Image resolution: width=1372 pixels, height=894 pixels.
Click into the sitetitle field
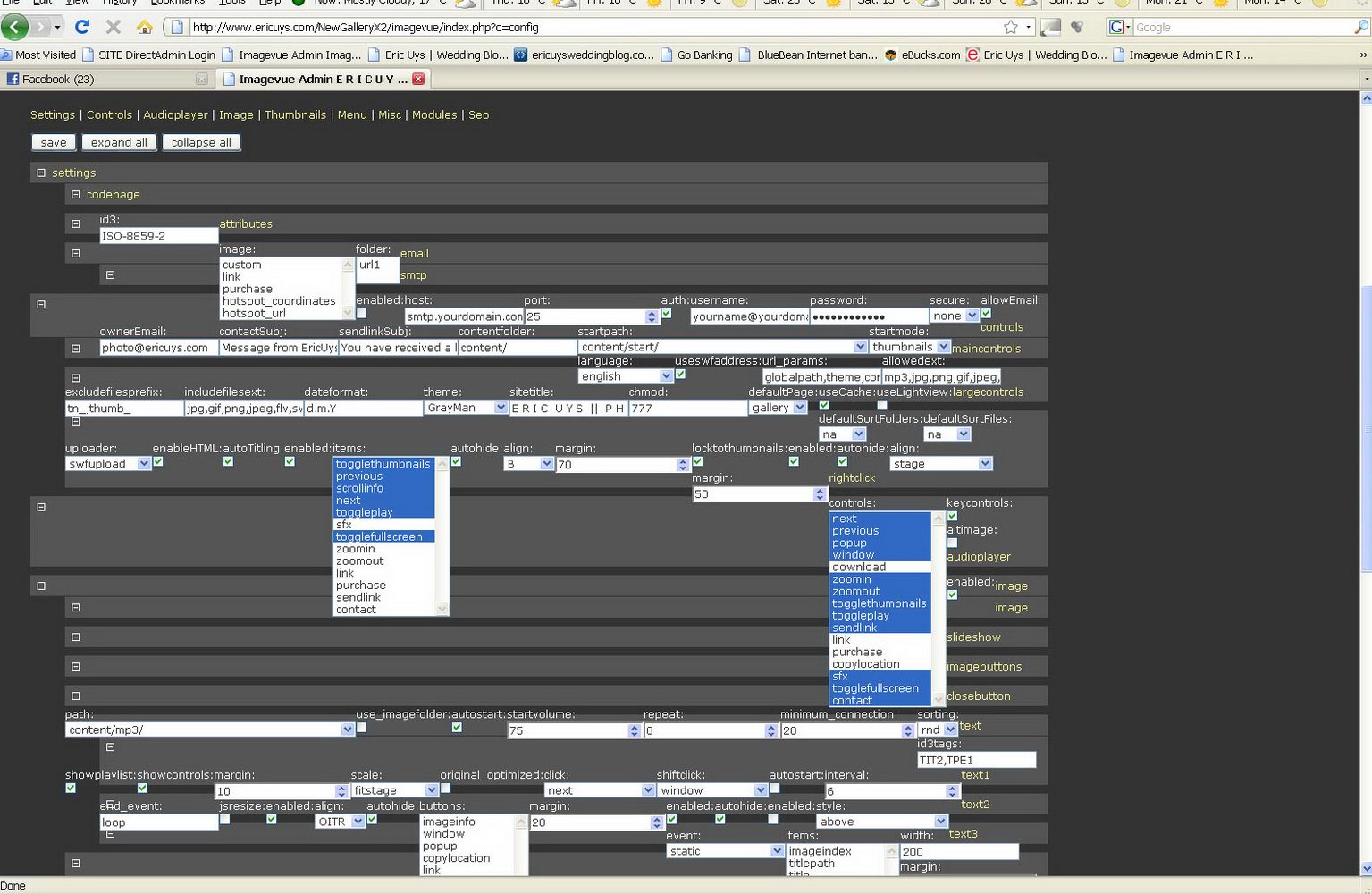tap(568, 408)
